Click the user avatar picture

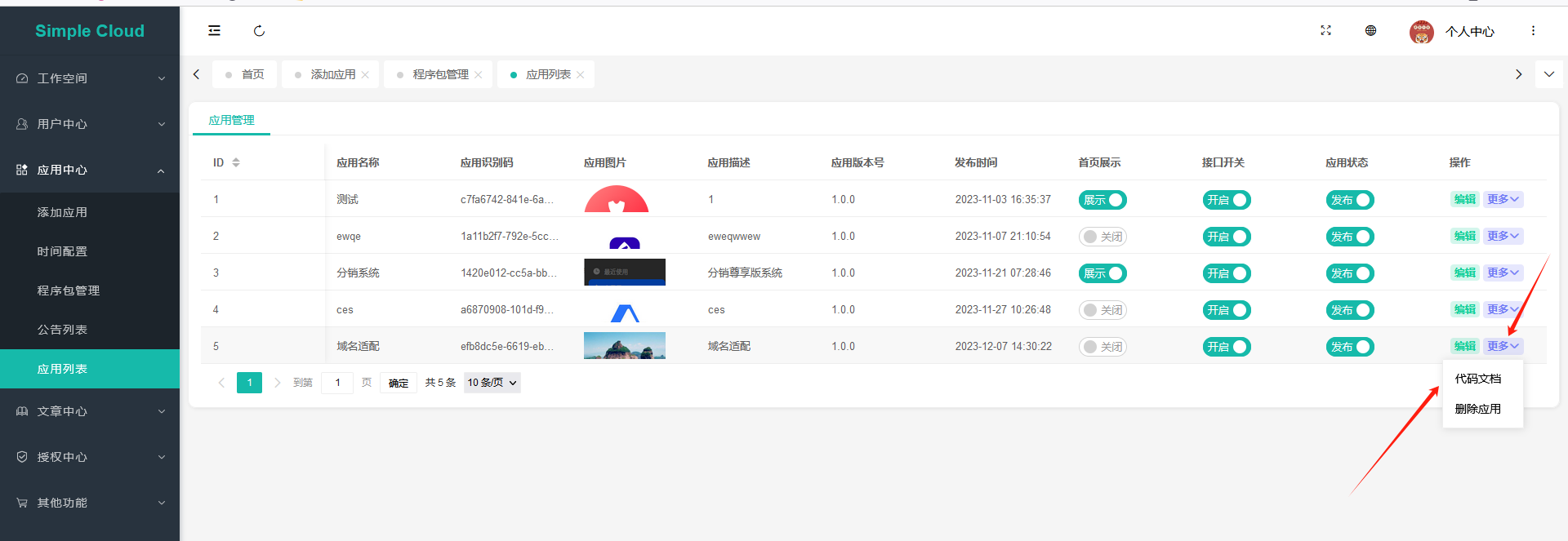point(1421,32)
